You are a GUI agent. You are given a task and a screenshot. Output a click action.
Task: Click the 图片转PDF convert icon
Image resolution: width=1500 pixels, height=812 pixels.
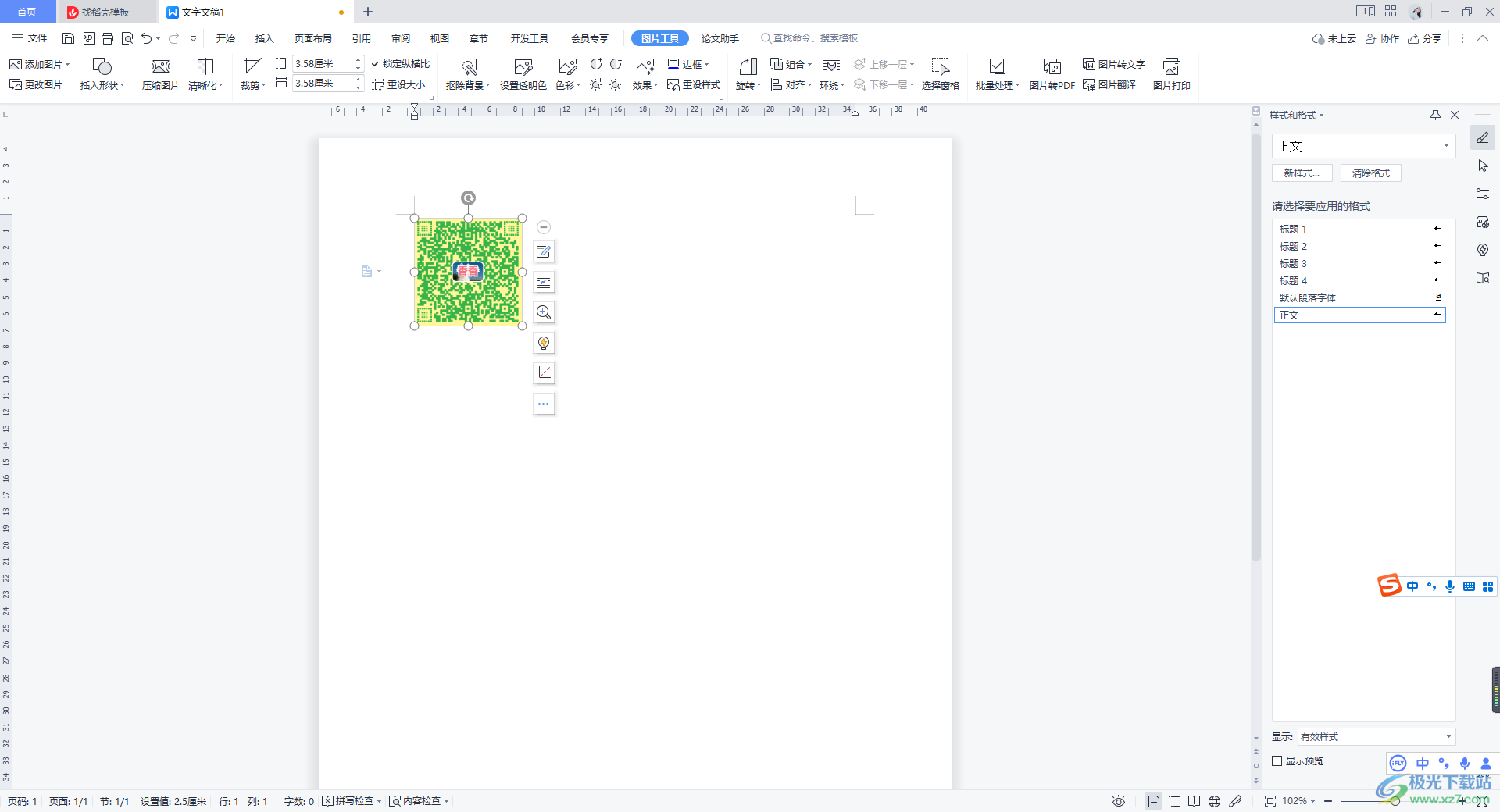1052,67
